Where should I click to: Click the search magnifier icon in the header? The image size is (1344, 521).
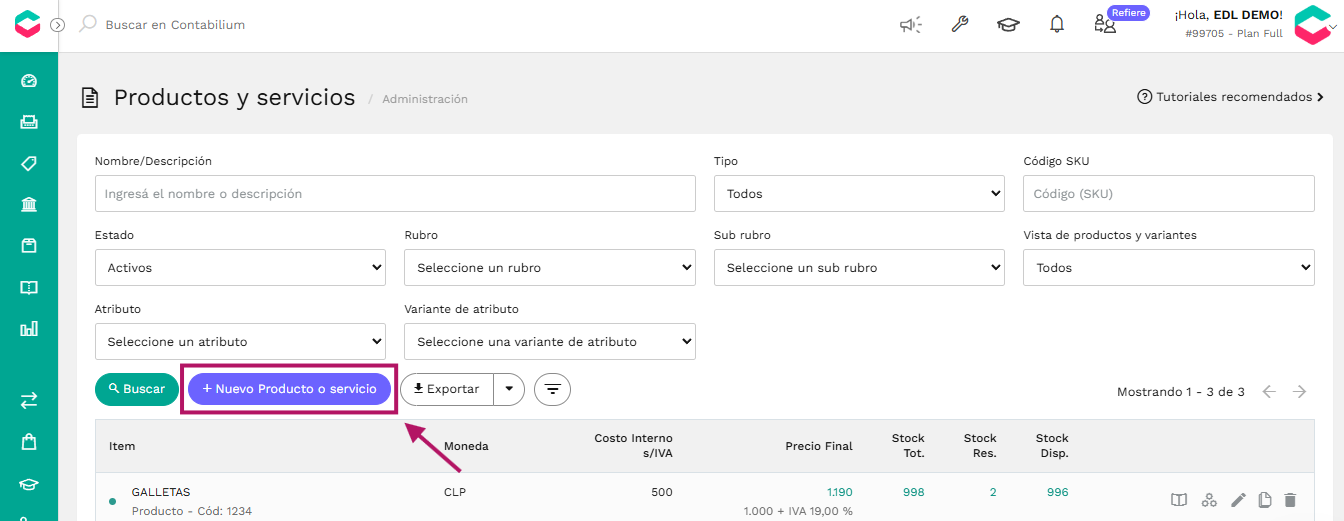(88, 24)
